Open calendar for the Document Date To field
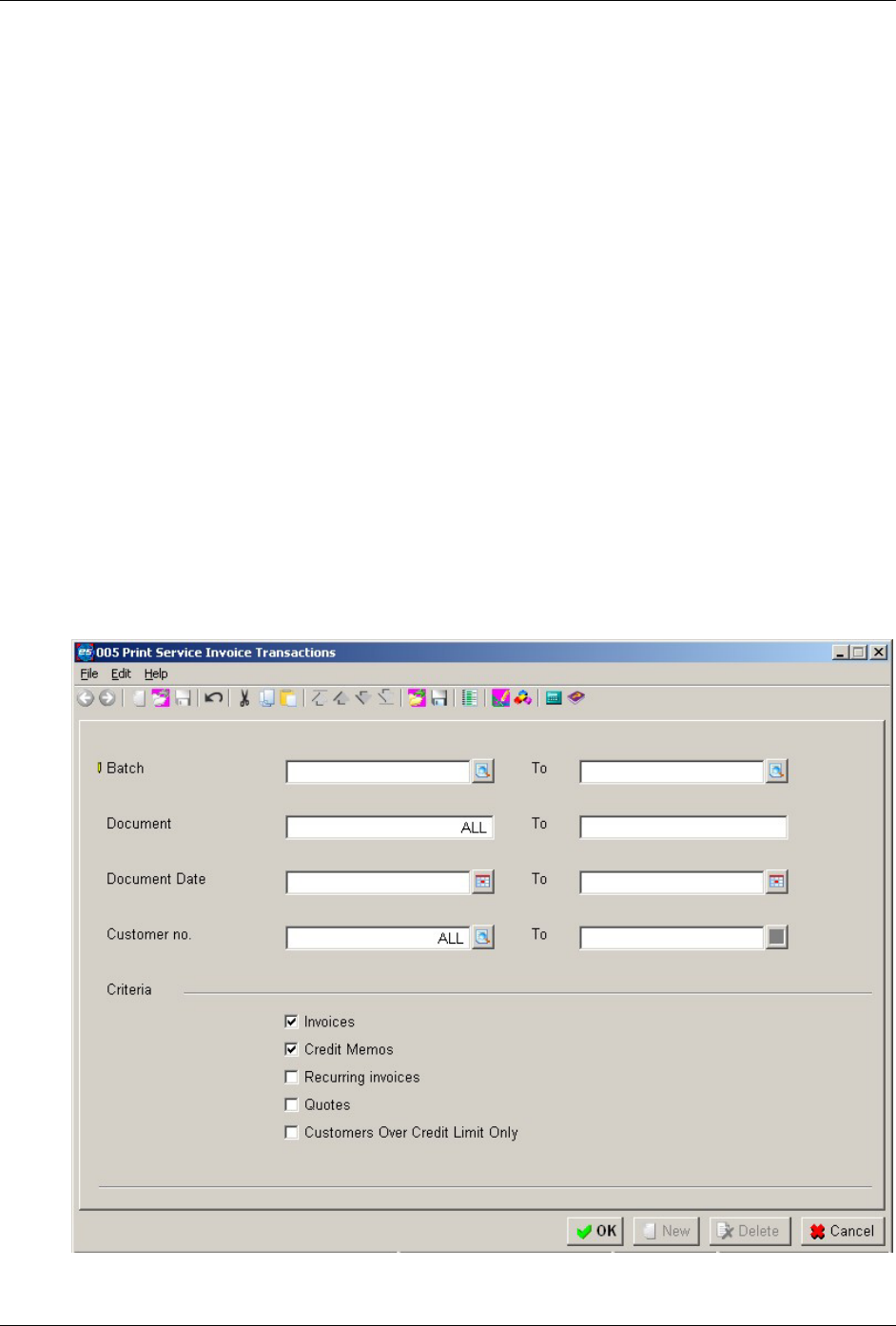The width and height of the screenshot is (896, 1326). [777, 883]
